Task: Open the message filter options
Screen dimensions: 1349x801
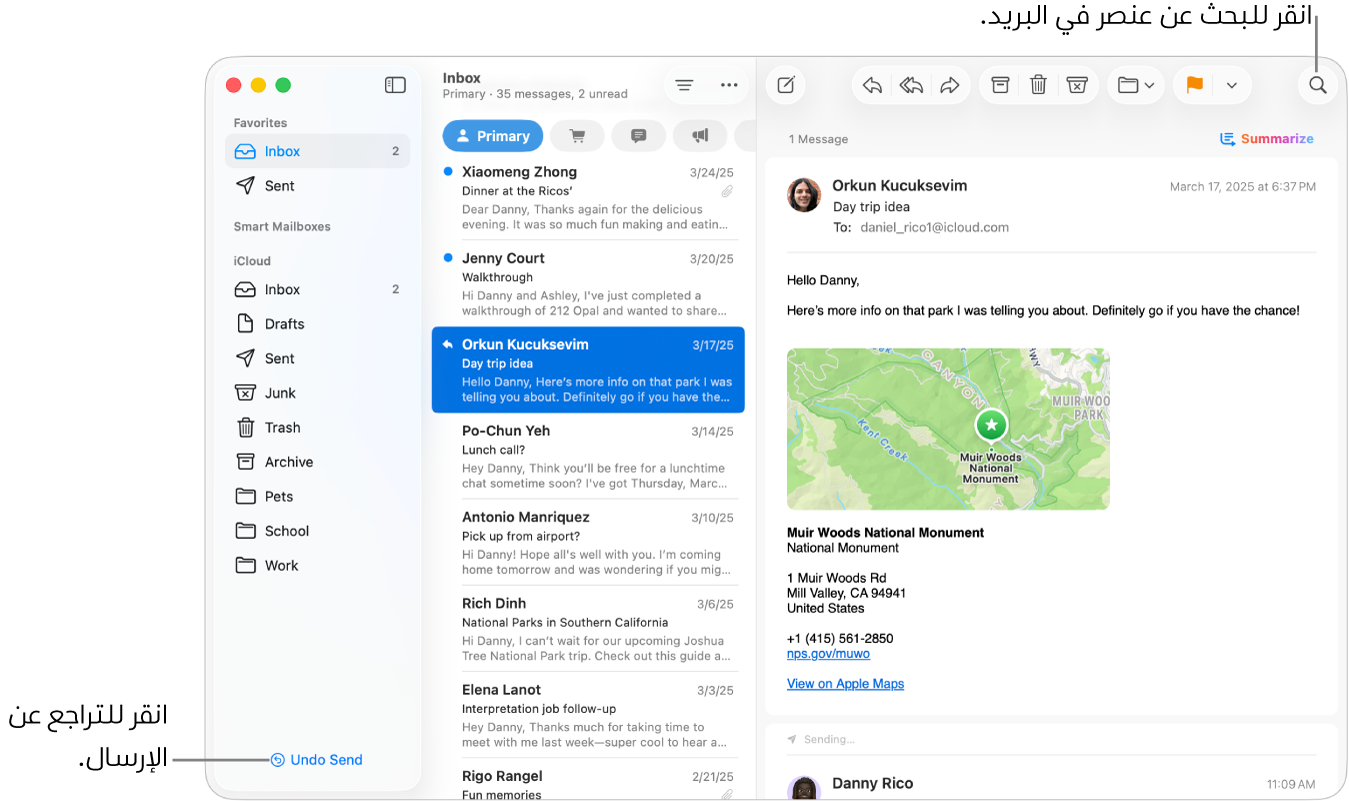Action: click(684, 86)
